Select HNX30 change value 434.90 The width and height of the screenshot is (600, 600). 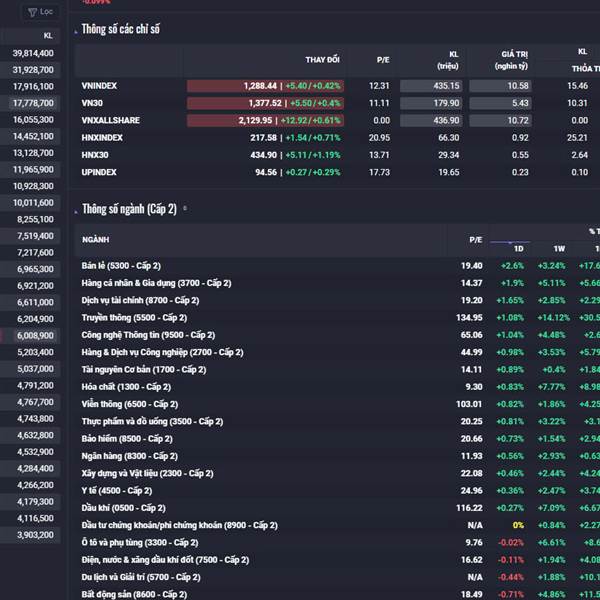point(263,155)
